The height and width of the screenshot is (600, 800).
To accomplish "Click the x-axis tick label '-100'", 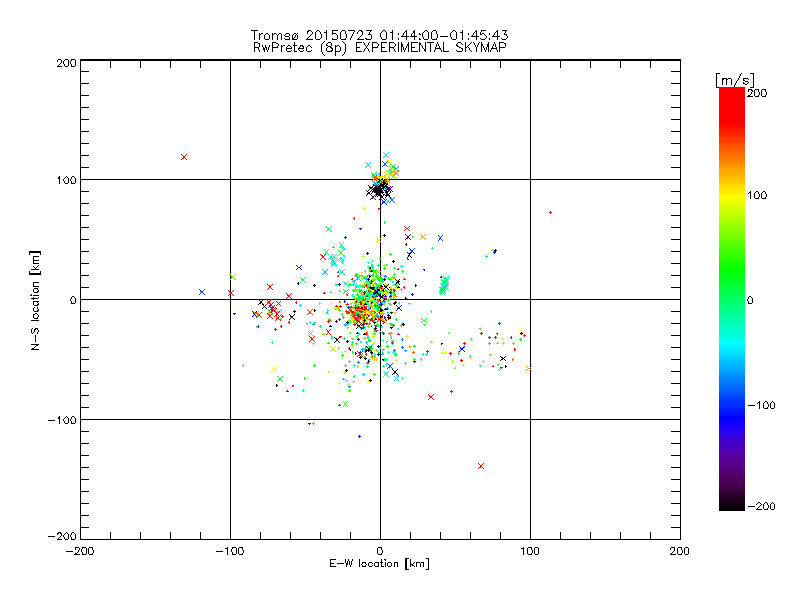I will click(230, 552).
